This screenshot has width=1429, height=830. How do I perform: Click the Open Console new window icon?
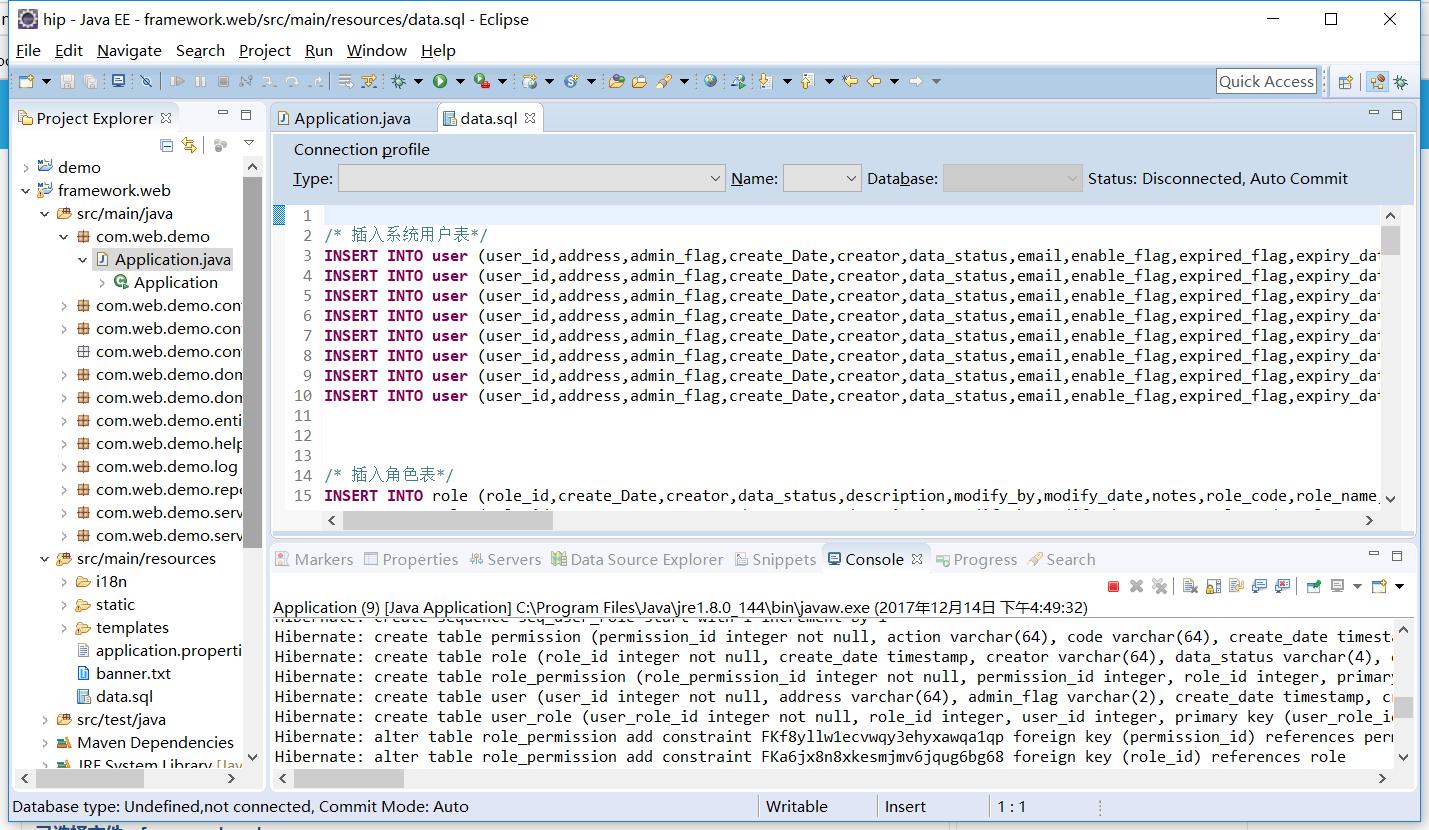pos(1379,586)
